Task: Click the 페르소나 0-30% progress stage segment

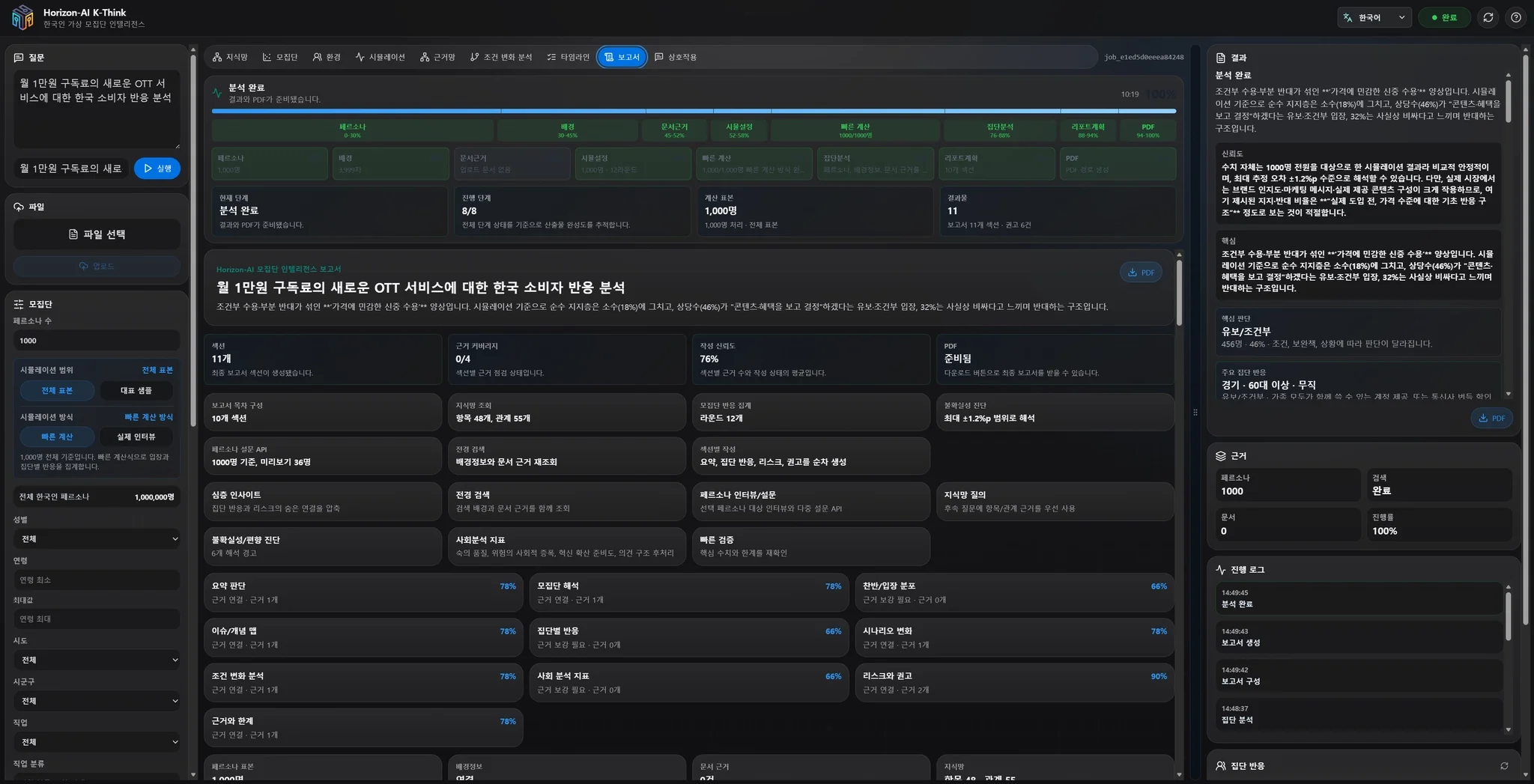Action: 352,130
